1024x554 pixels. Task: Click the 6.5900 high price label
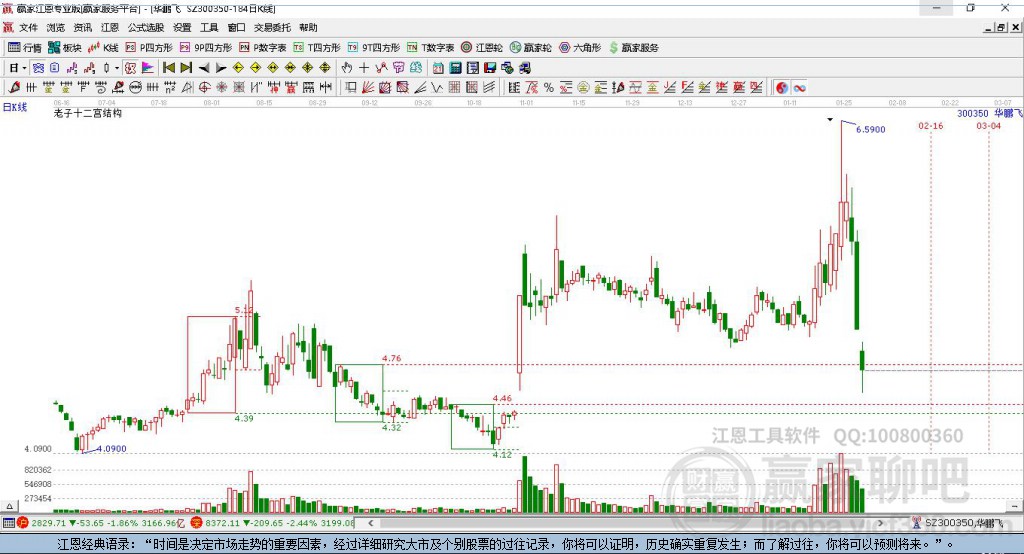click(871, 129)
